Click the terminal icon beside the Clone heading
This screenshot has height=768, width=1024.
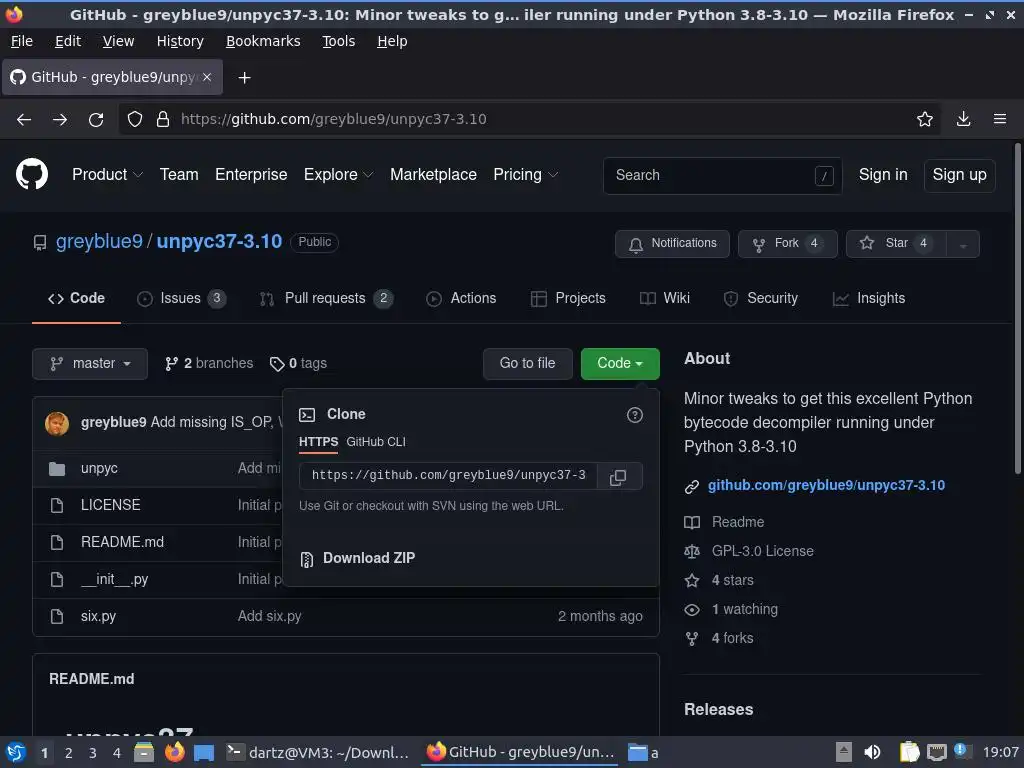coord(307,415)
